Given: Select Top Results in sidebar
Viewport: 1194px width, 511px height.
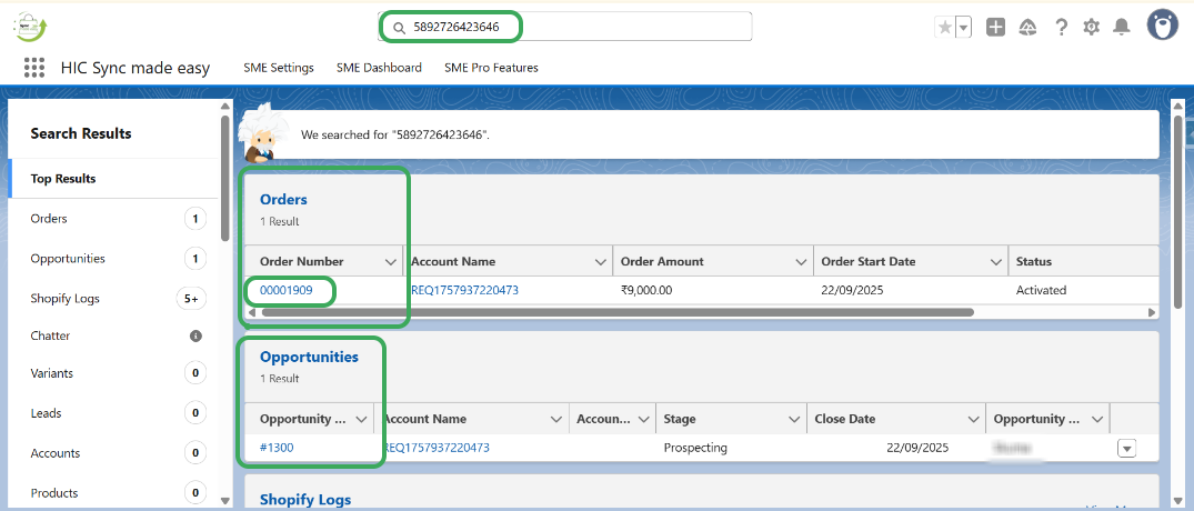Looking at the screenshot, I should 113,179.
